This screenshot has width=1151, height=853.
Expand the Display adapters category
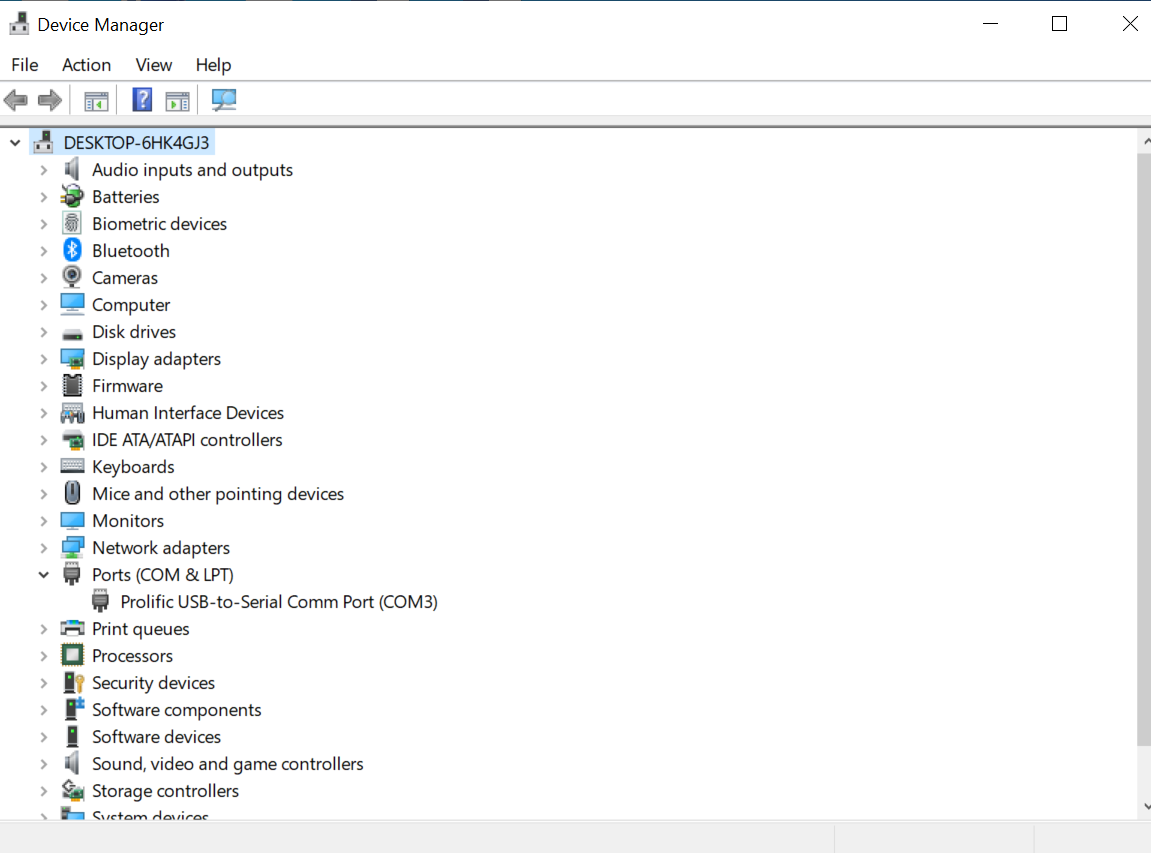[x=44, y=359]
